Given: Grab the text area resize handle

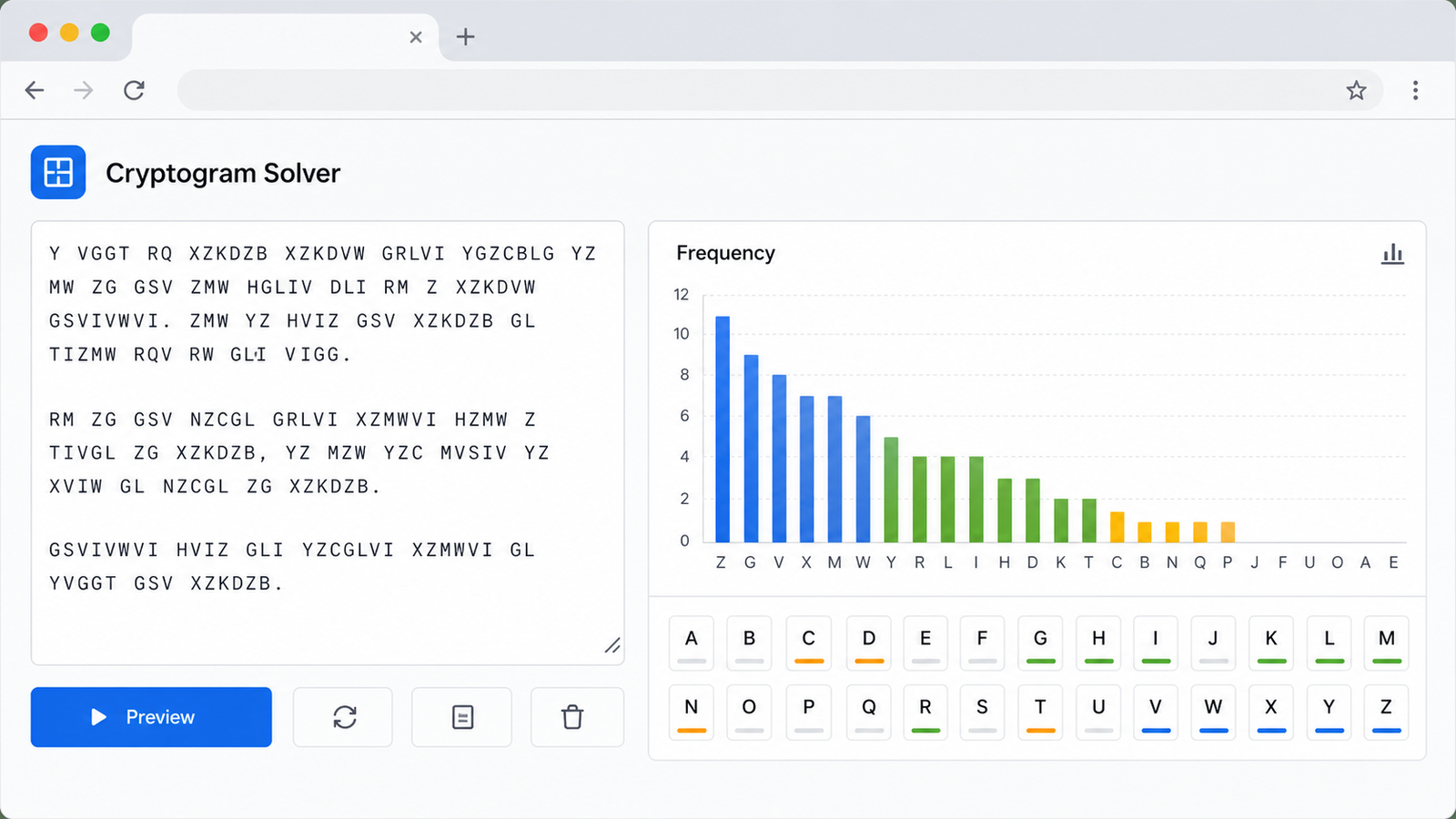Looking at the screenshot, I should tap(612, 645).
